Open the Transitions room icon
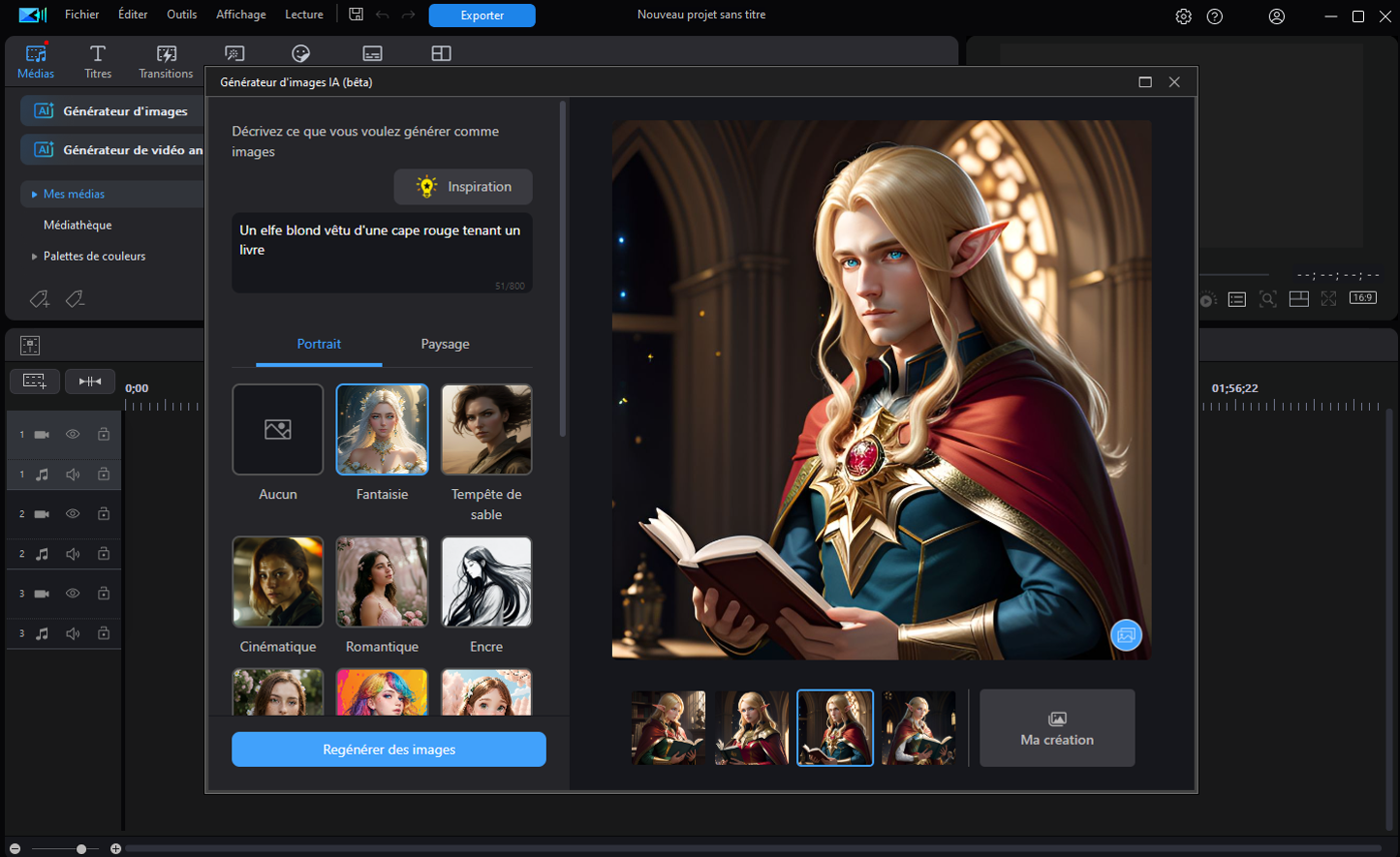Screen dimensions: 1400x857 [x=166, y=61]
